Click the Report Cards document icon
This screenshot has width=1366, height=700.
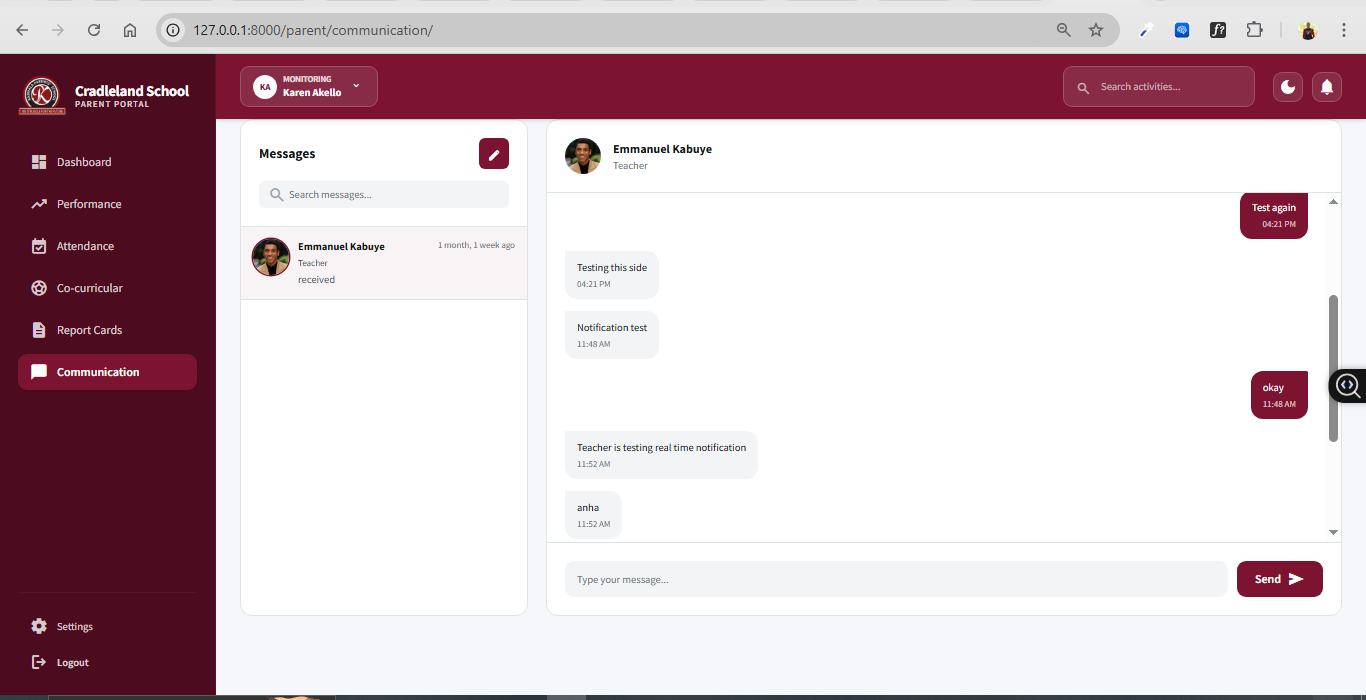click(x=39, y=330)
